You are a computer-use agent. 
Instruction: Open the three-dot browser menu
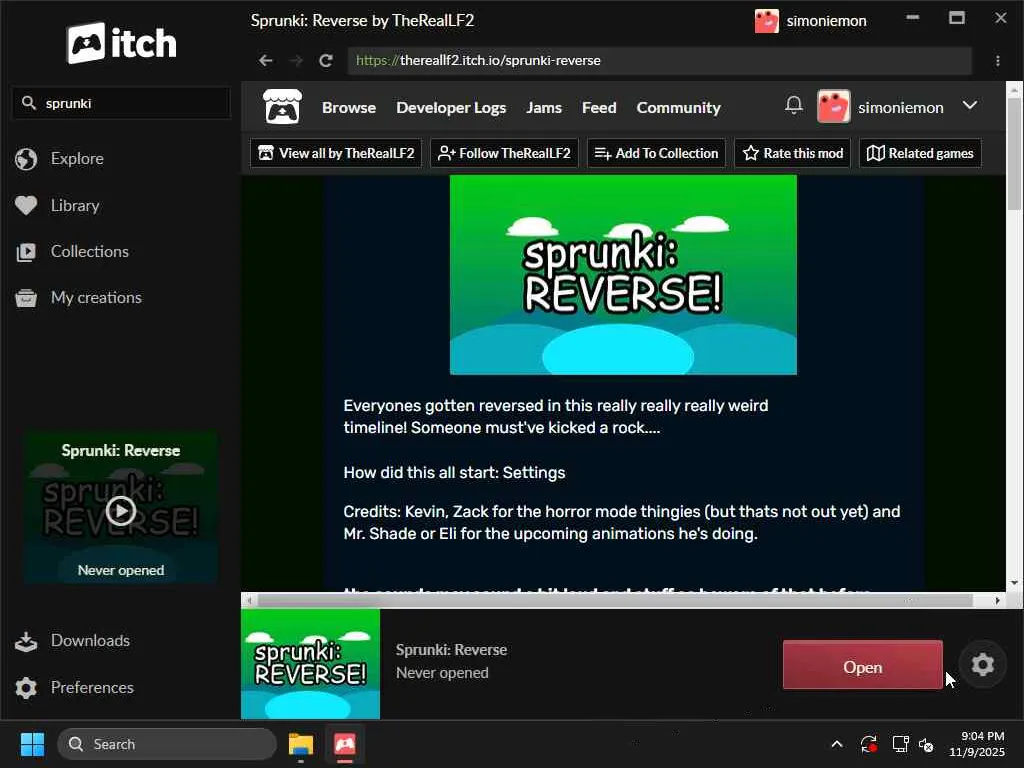pyautogui.click(x=997, y=61)
